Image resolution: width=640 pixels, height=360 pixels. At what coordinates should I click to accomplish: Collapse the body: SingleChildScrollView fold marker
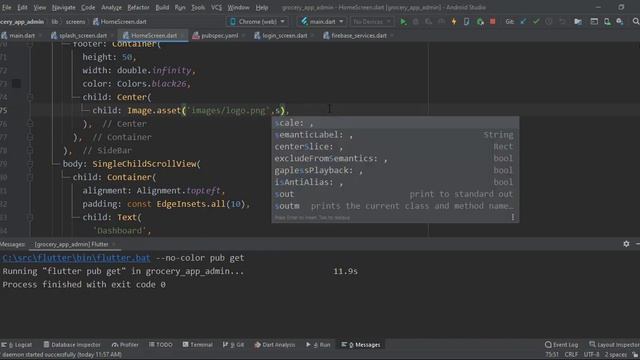click(x=30, y=164)
